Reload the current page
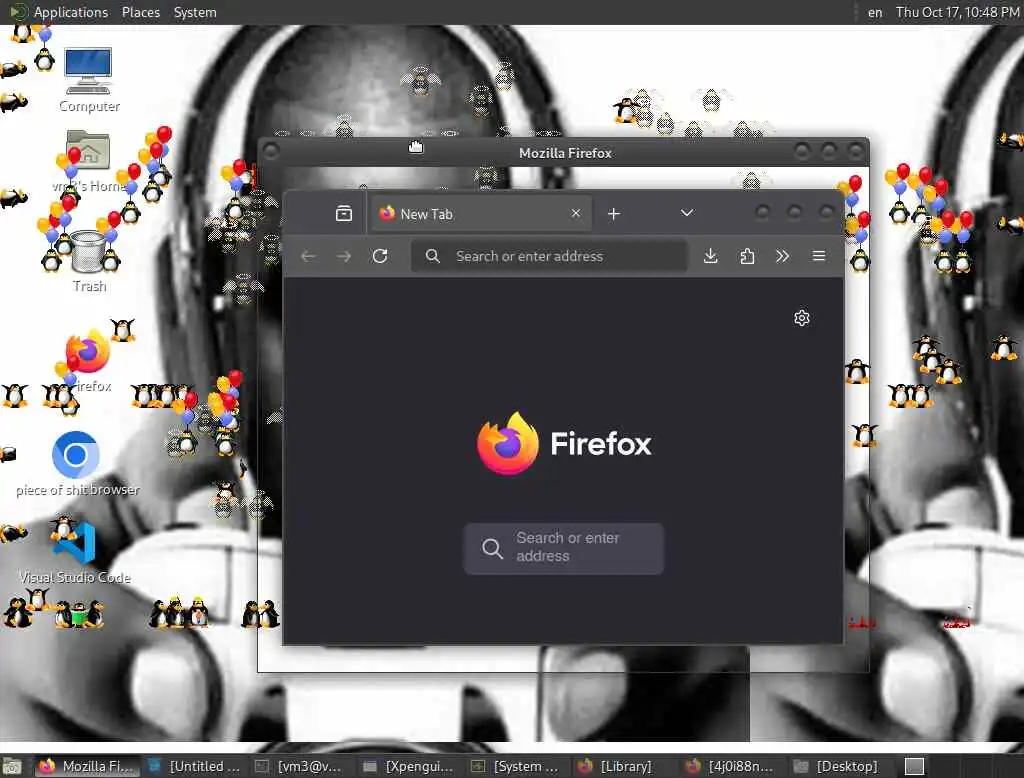Viewport: 1024px width, 778px height. [380, 256]
